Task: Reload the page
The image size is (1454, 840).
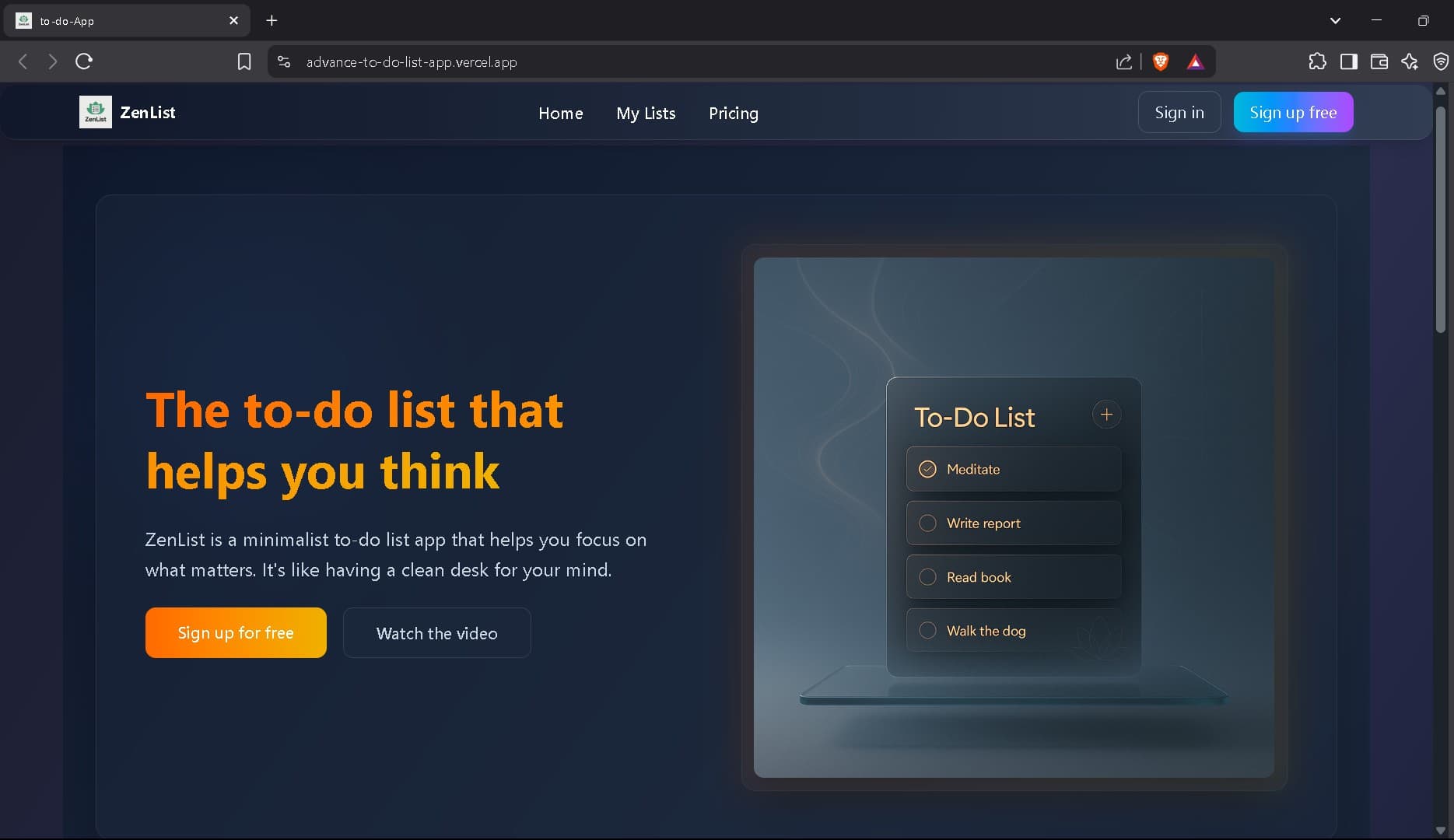Action: (x=84, y=61)
